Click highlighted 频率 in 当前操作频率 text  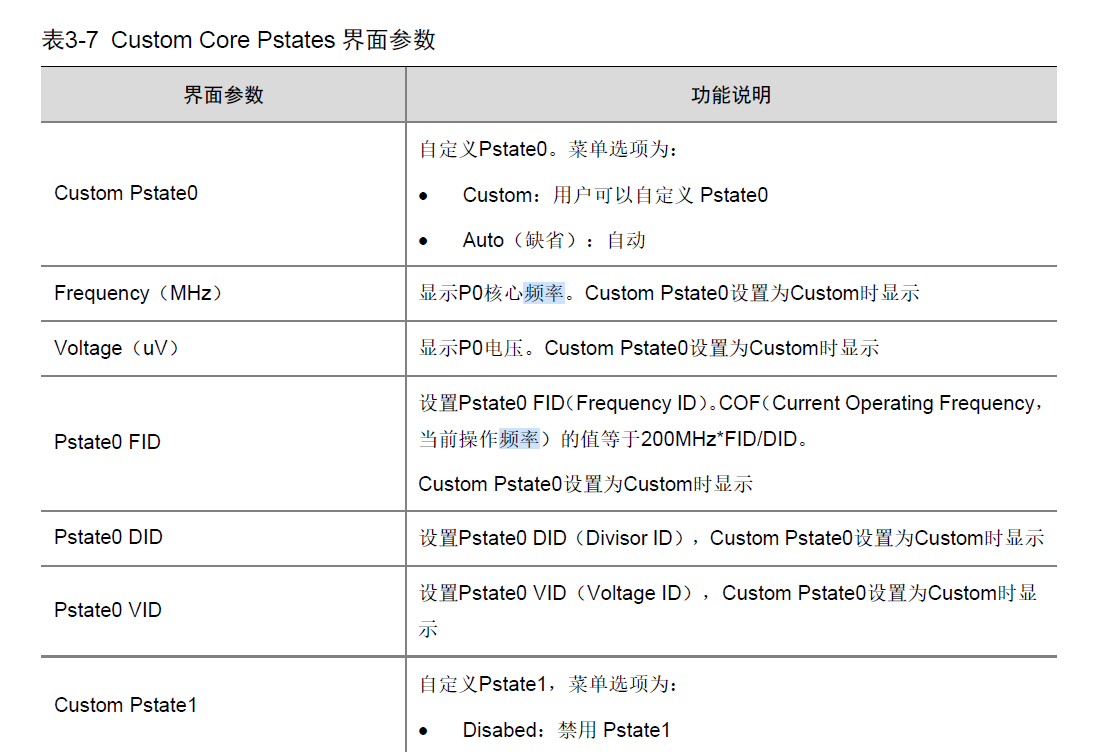520,439
